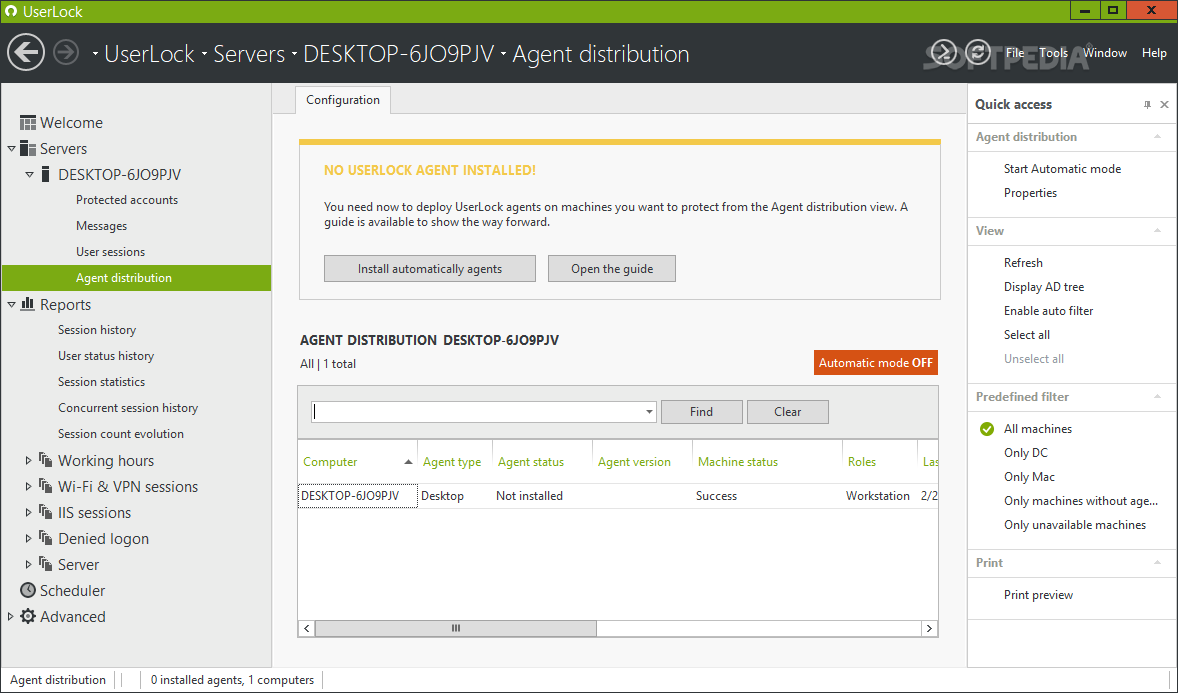1178x693 pixels.
Task: Expand the Denied logon node
Action: (29, 538)
